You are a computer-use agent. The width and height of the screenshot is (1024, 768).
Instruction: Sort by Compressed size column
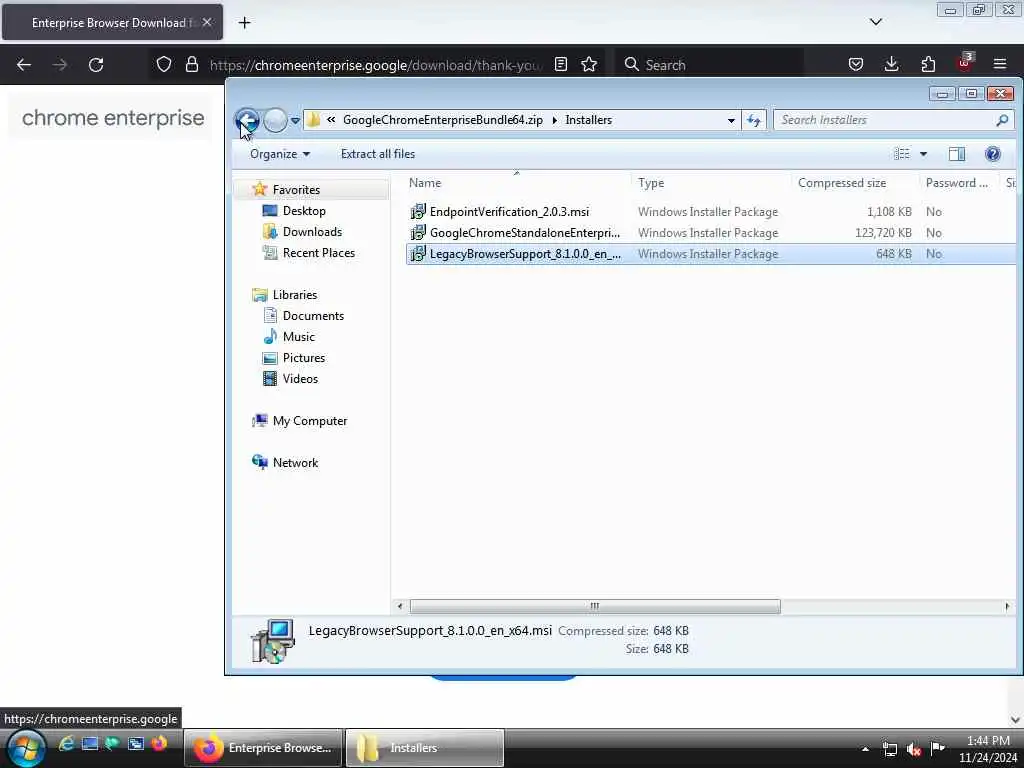point(842,184)
